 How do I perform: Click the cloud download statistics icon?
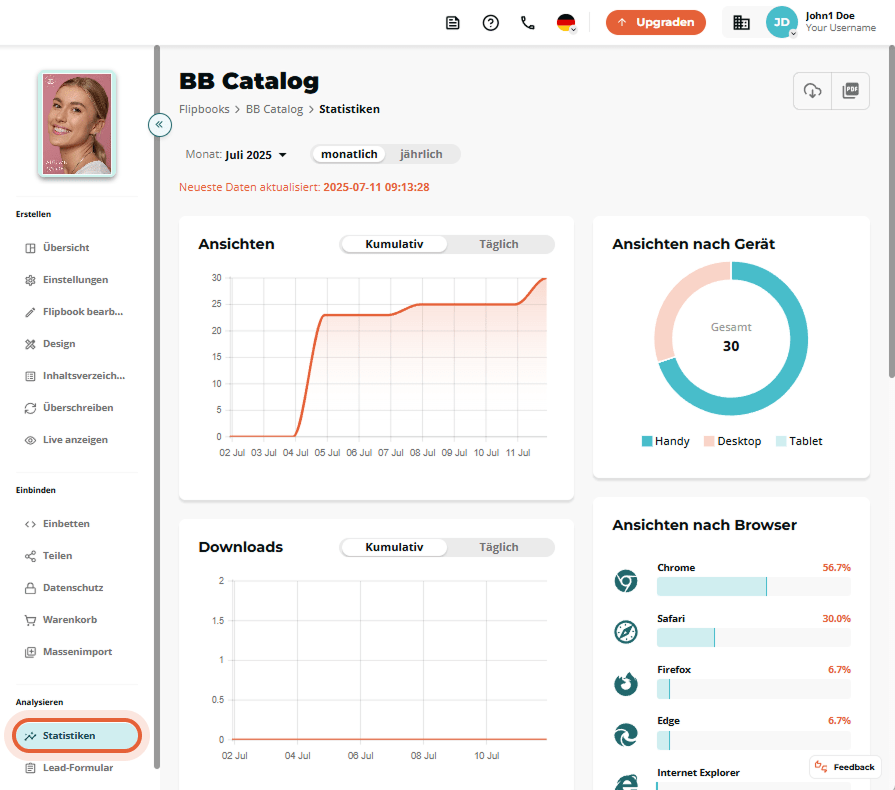pyautogui.click(x=812, y=90)
